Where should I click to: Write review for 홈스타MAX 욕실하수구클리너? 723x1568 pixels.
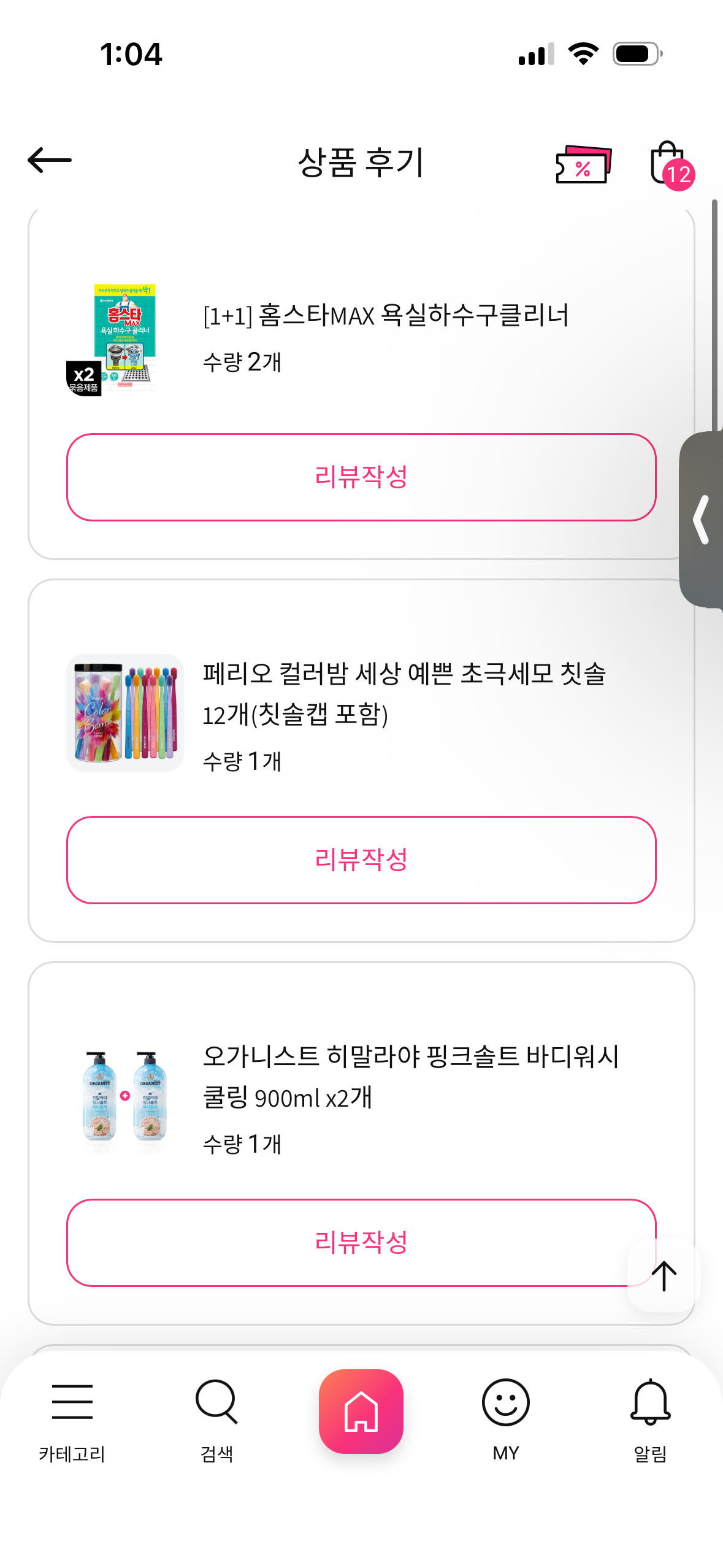coord(361,477)
